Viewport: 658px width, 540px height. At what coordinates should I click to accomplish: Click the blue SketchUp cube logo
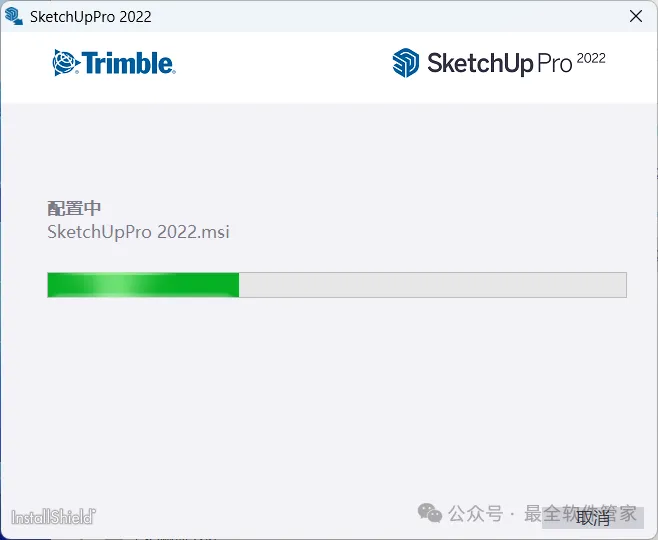[405, 63]
